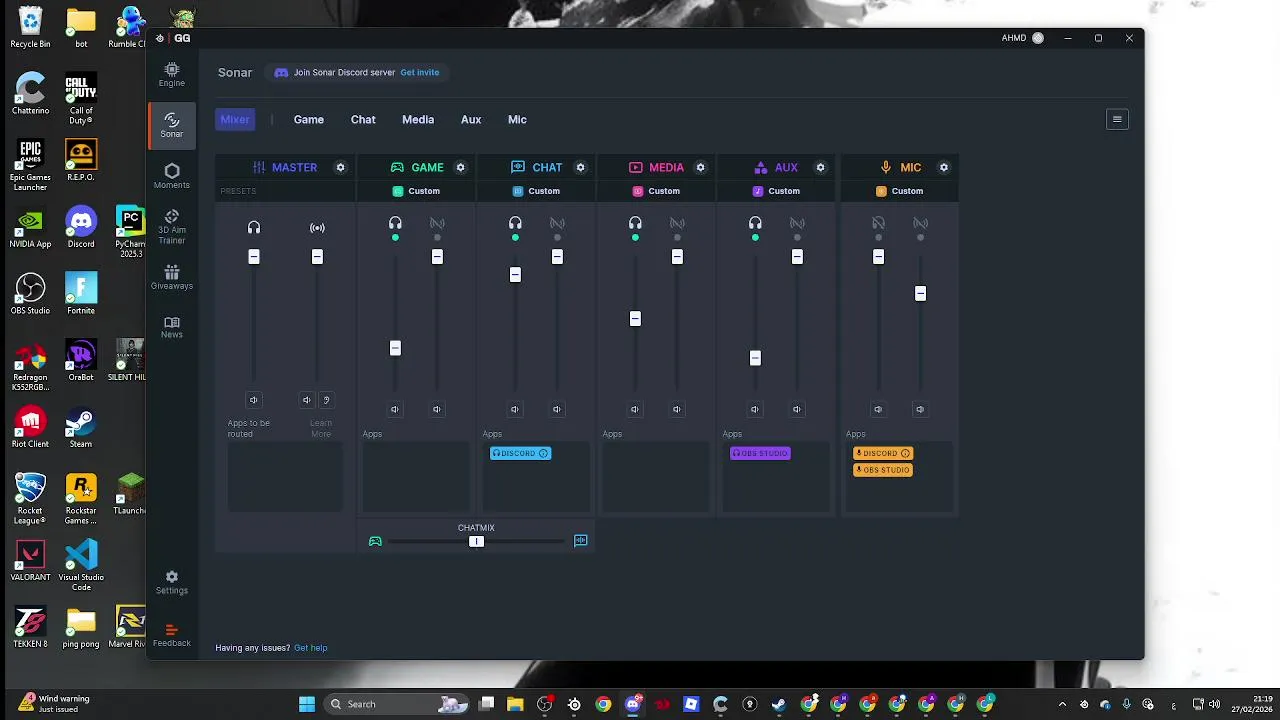Viewport: 1280px width, 720px height.
Task: Click the Aux headphones volume slider handle
Action: pyautogui.click(x=755, y=358)
